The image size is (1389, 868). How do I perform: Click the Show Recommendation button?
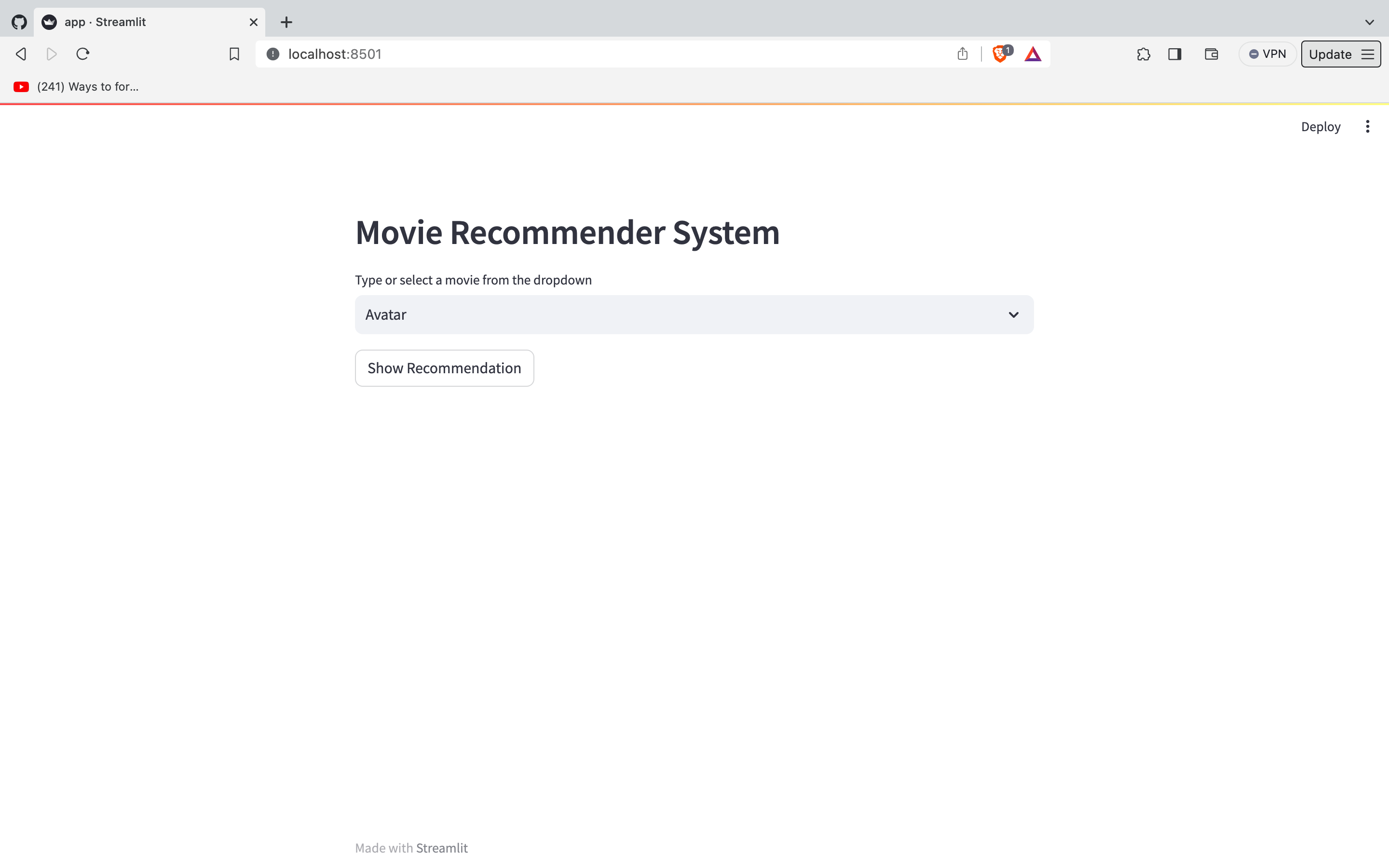pos(444,368)
